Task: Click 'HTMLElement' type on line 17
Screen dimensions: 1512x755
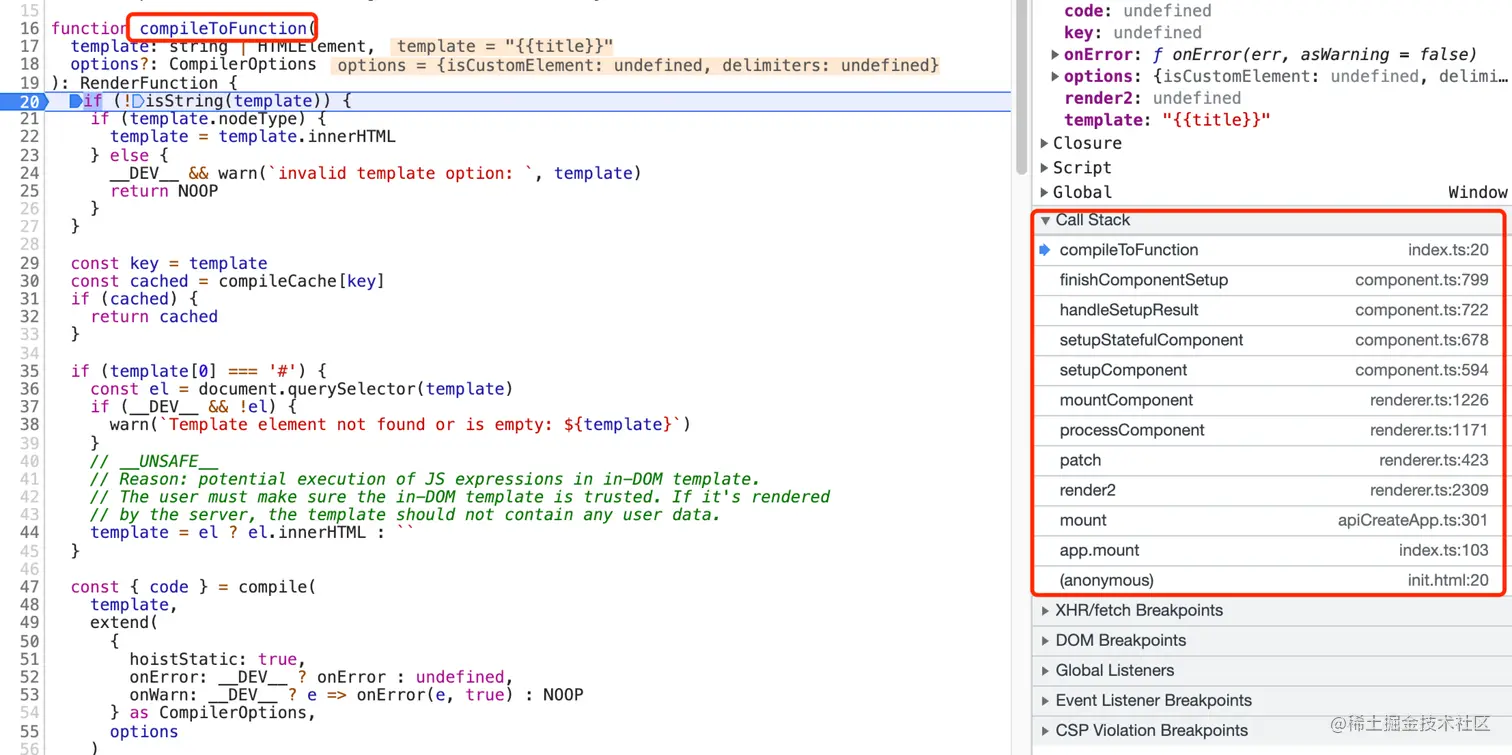Action: point(312,46)
